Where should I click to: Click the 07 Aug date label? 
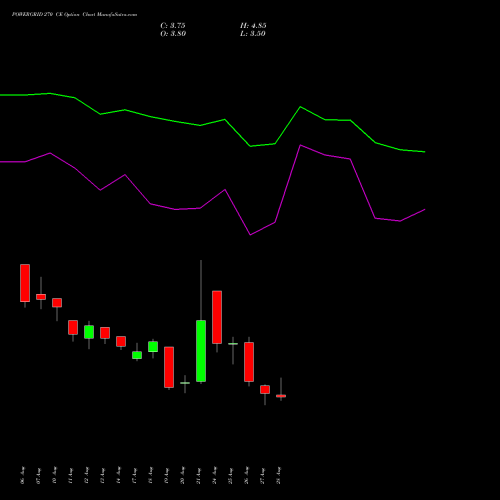pos(39,475)
